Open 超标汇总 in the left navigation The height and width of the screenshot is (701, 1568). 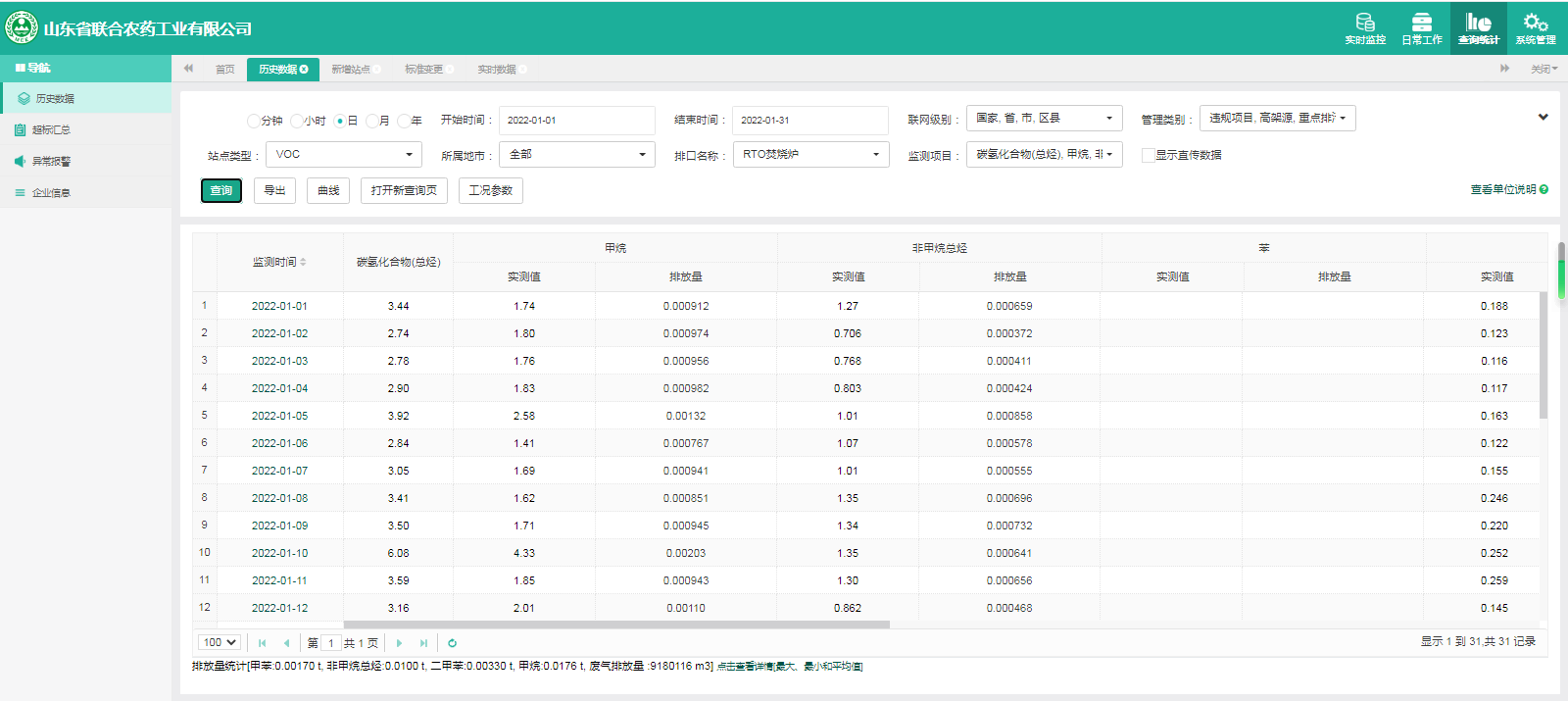51,129
